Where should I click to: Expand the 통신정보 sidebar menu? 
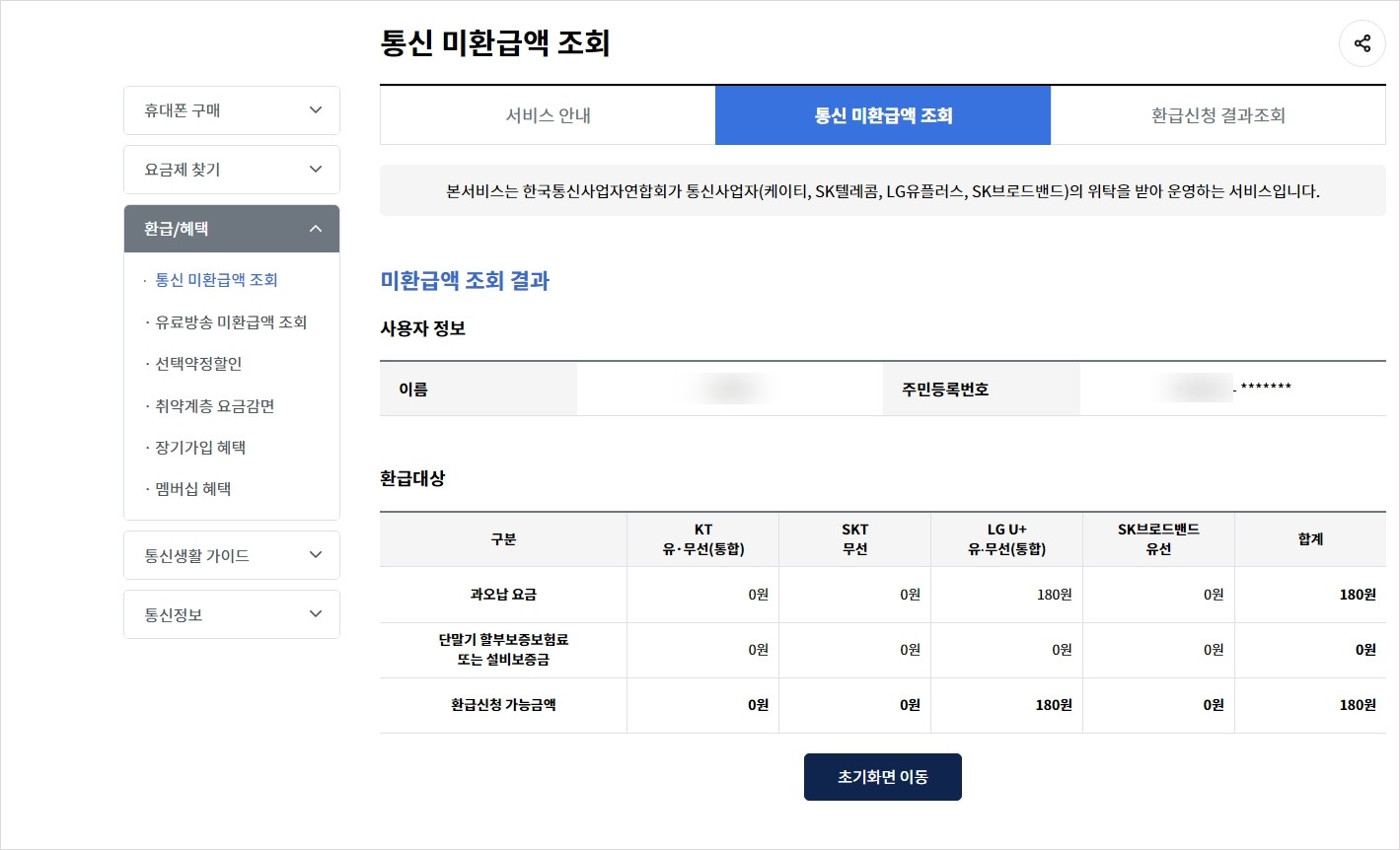[x=231, y=613]
